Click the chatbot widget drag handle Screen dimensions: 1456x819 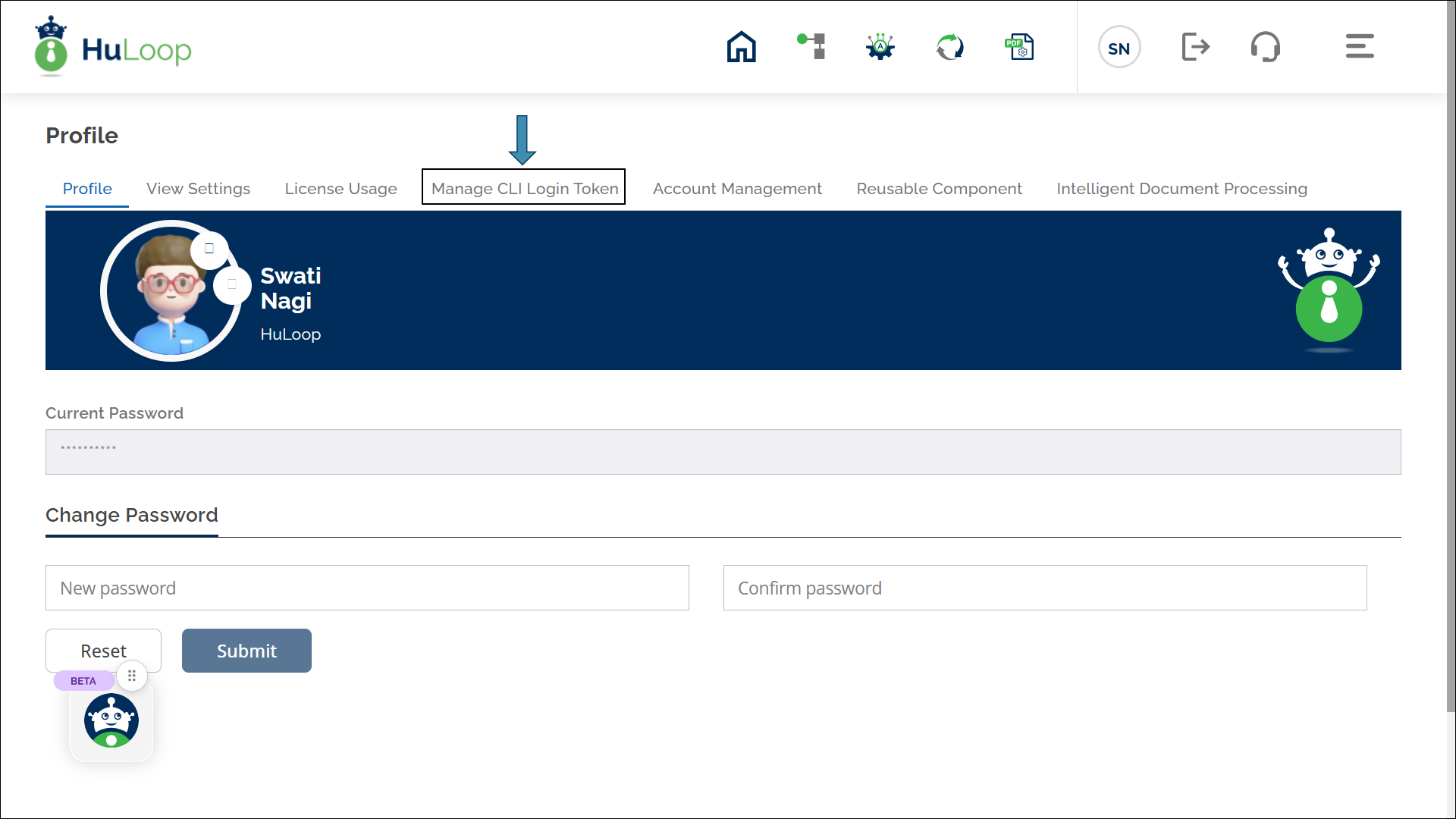point(132,676)
